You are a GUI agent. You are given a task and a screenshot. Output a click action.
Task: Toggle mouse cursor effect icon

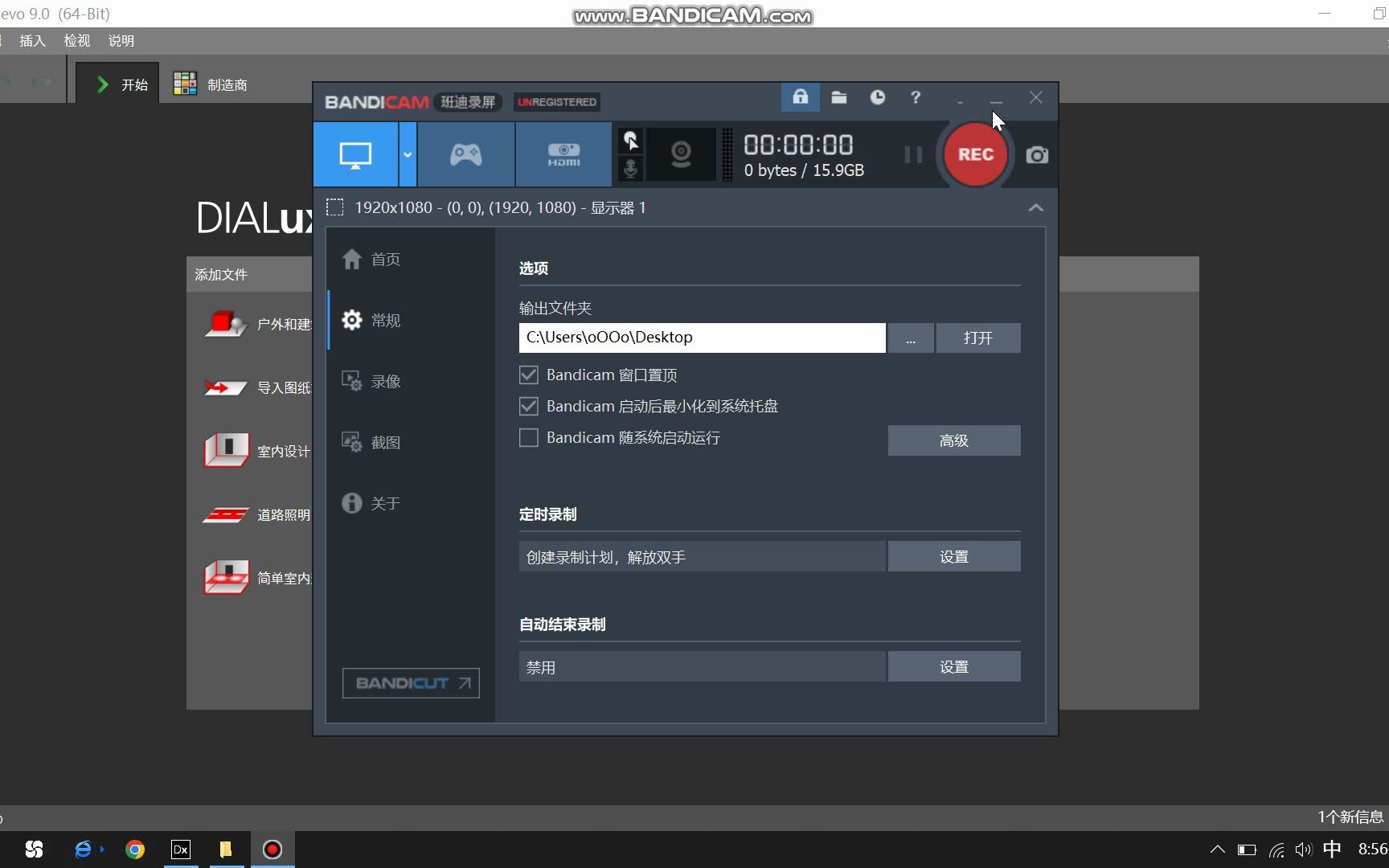[631, 141]
